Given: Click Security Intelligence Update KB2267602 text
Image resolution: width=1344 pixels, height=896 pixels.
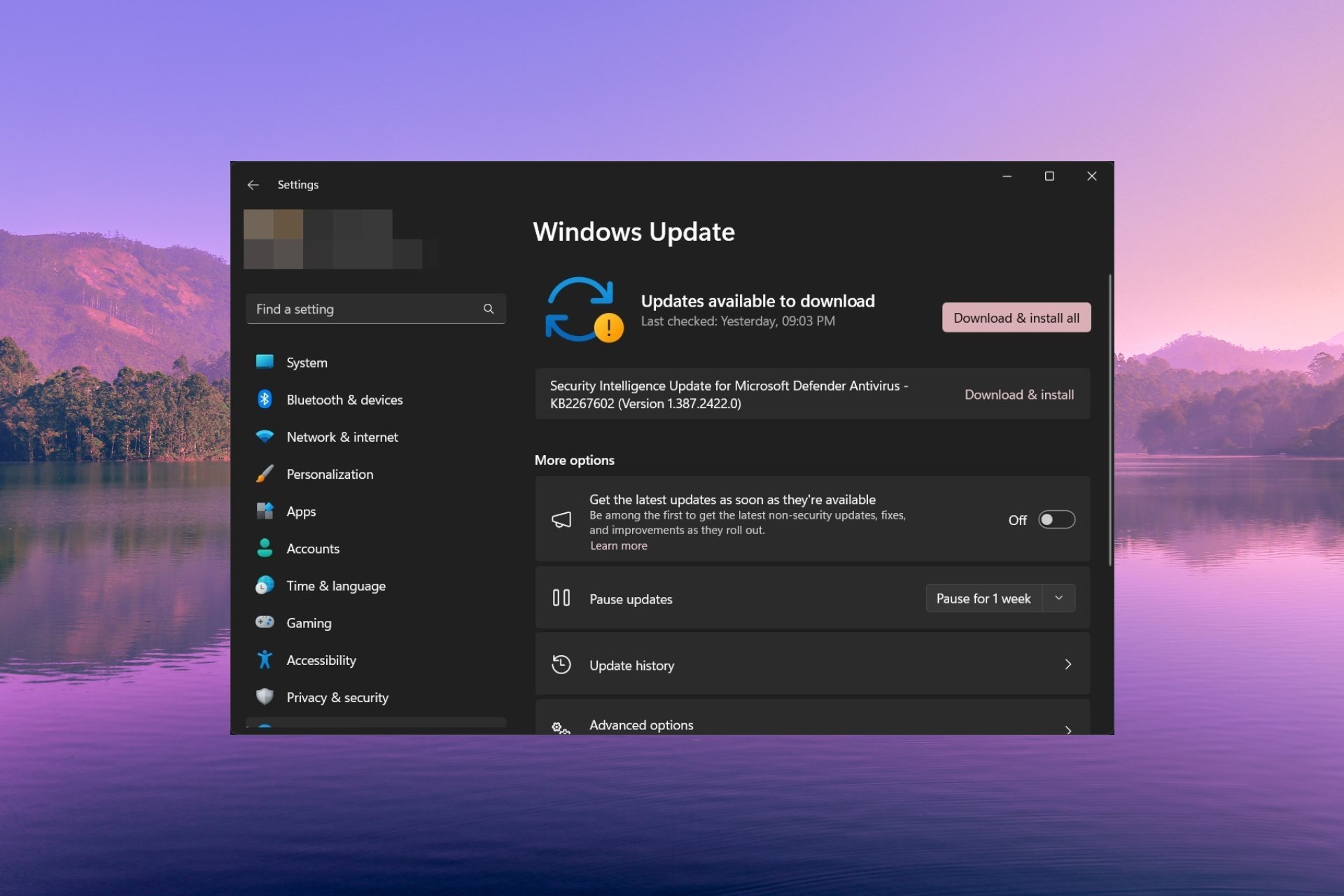Looking at the screenshot, I should (729, 394).
